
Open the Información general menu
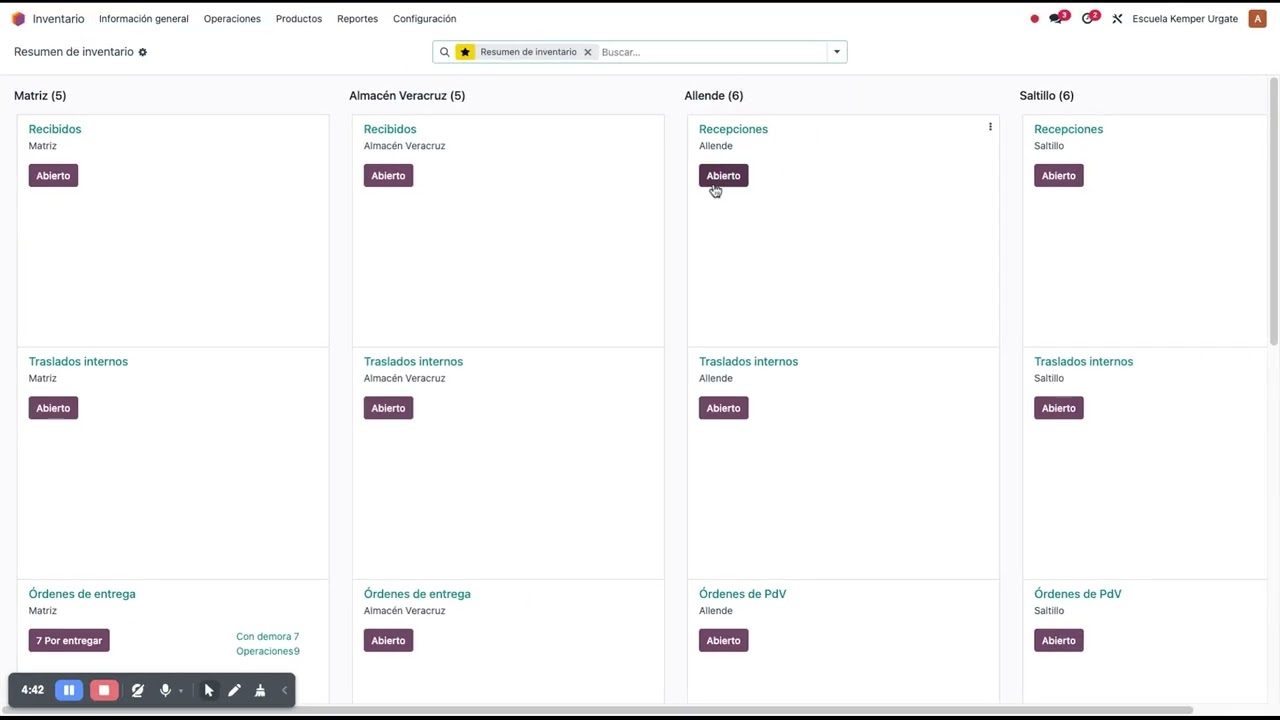(x=144, y=19)
